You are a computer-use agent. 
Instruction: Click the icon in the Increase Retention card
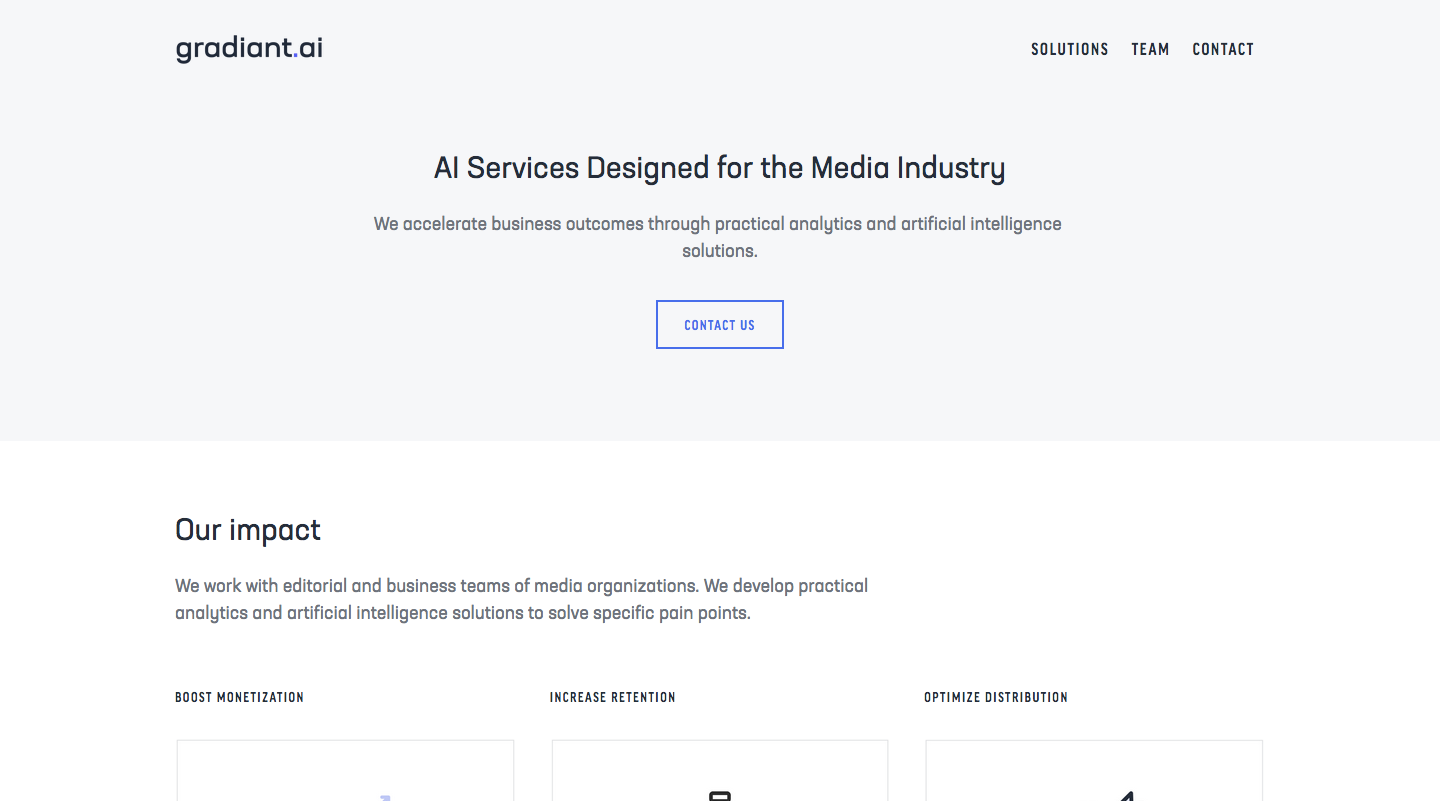[x=720, y=796]
